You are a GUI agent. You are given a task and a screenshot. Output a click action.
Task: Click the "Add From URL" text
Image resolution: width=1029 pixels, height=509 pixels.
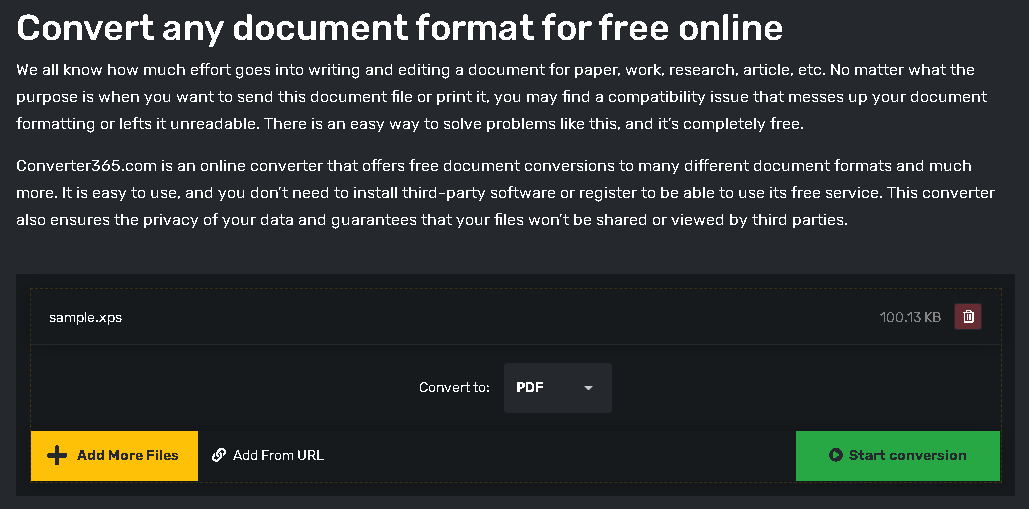pos(278,455)
